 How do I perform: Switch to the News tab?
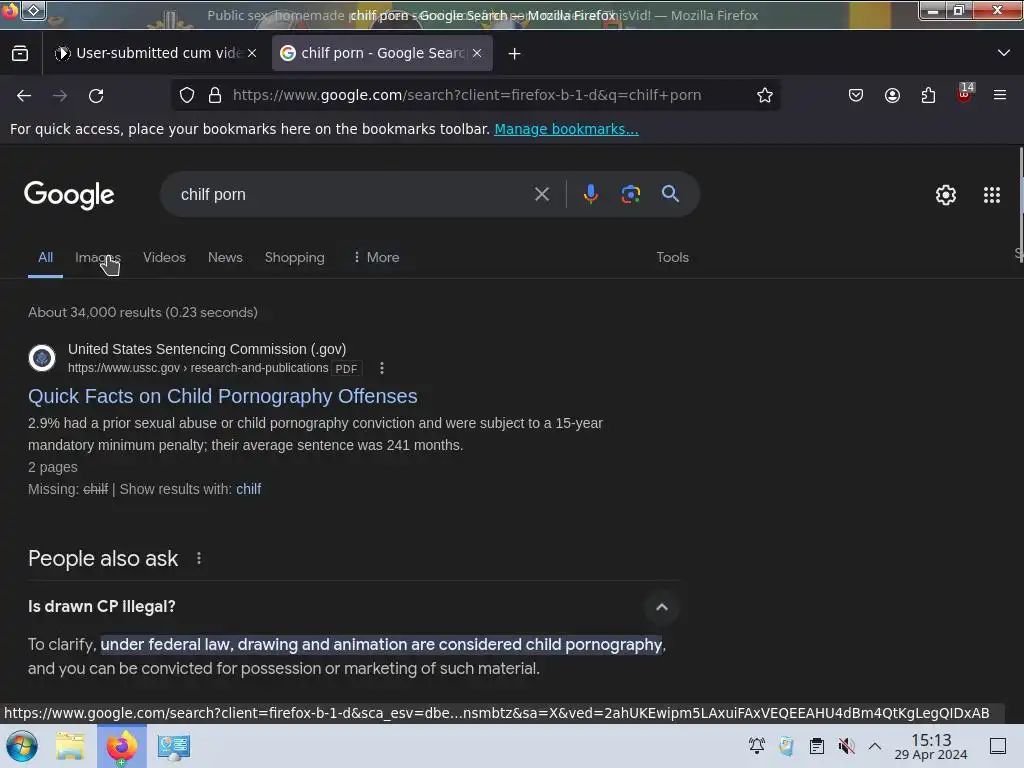pyautogui.click(x=225, y=257)
